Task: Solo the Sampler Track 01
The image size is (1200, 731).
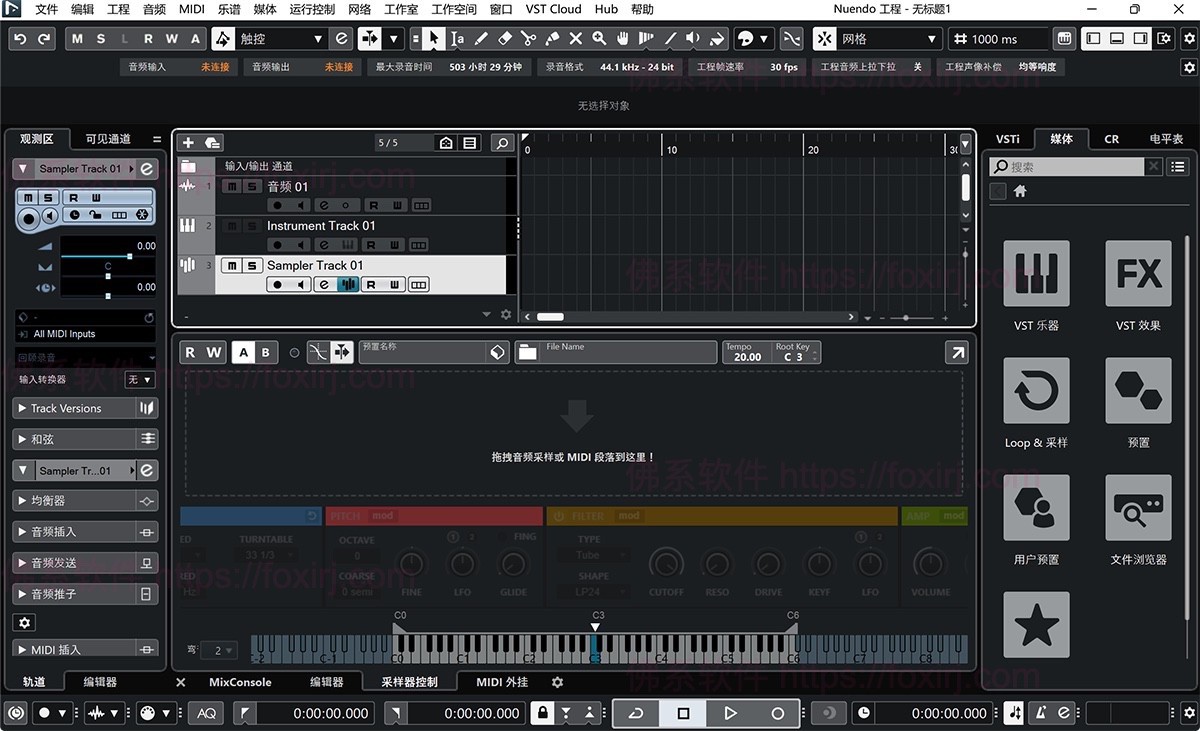Action: point(252,266)
